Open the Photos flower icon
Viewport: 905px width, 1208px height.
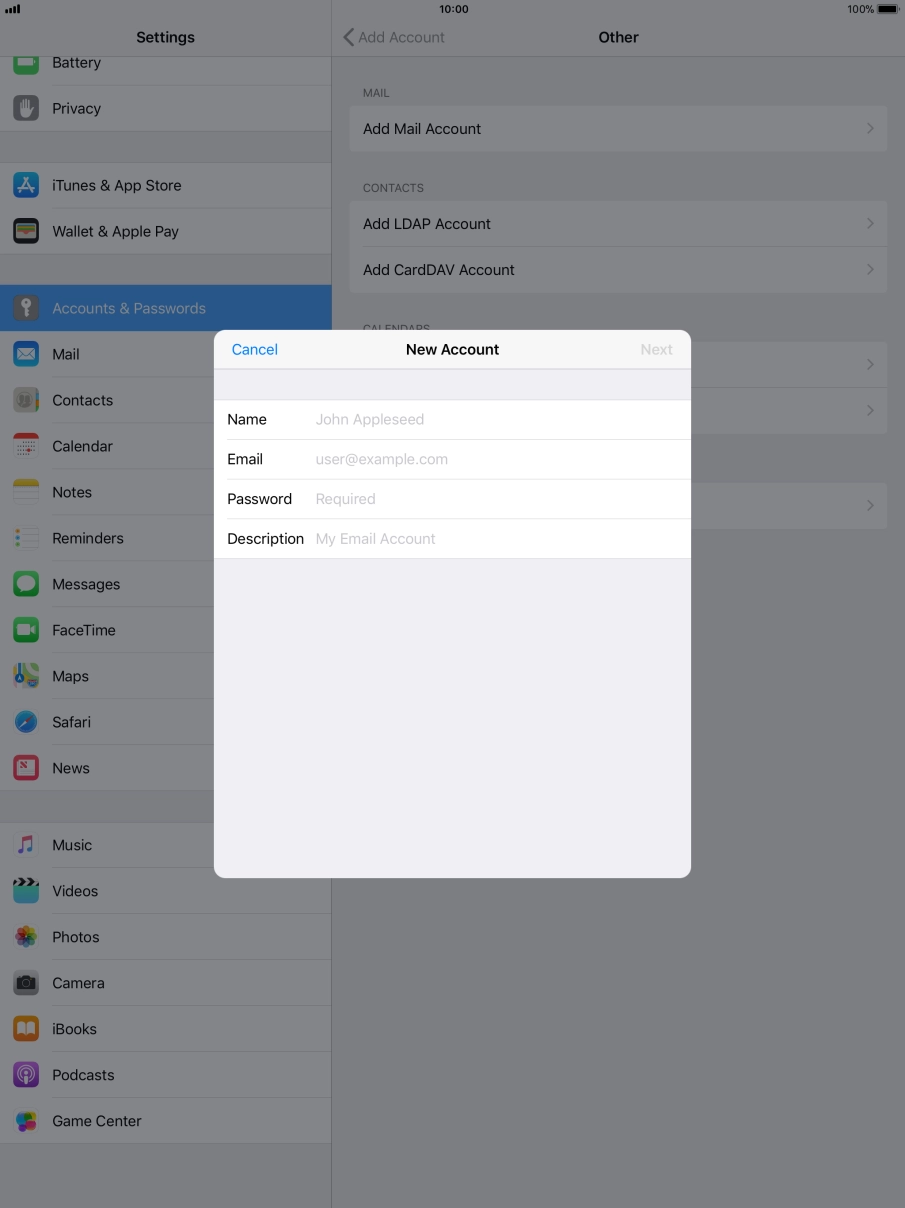pyautogui.click(x=26, y=937)
